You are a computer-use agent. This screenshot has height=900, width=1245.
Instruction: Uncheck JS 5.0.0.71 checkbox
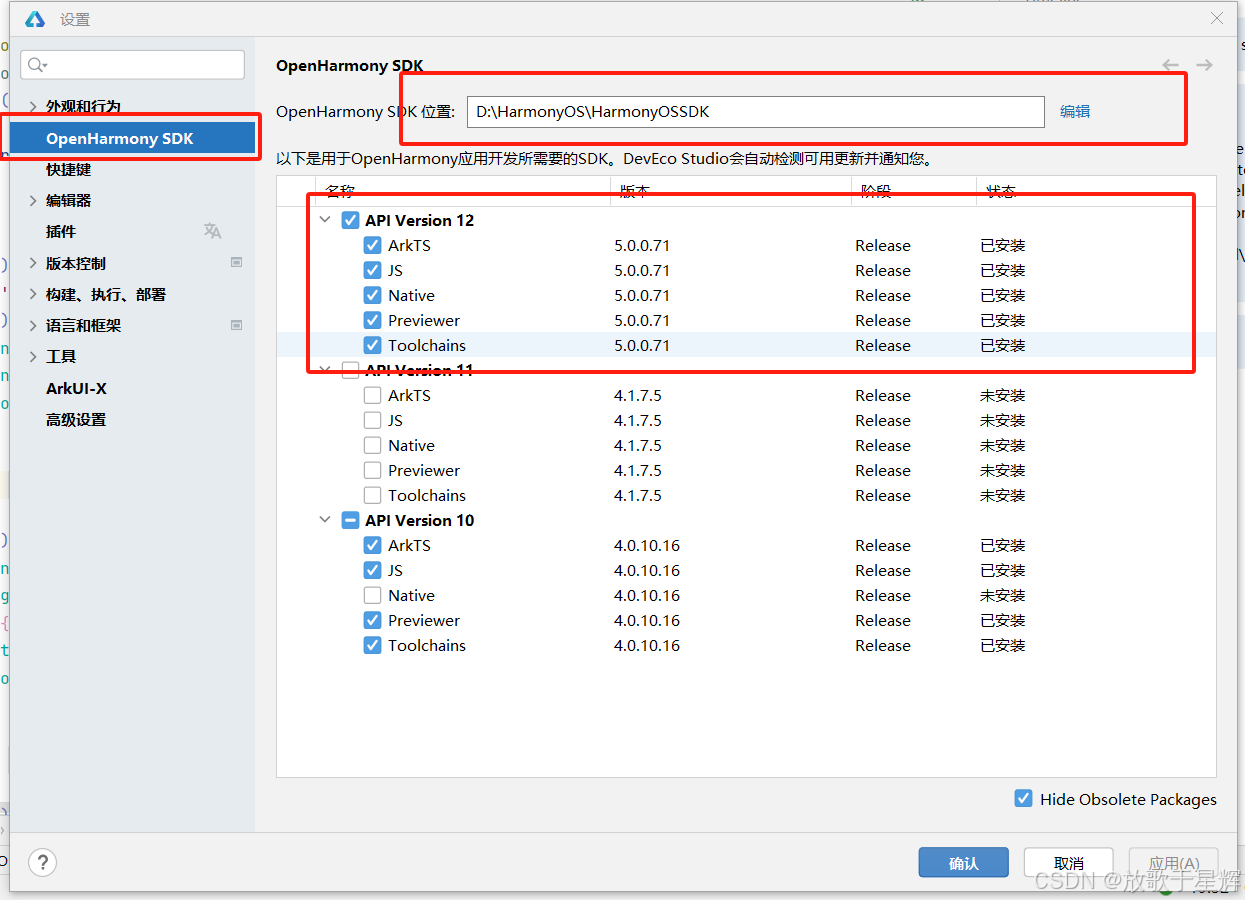coord(372,270)
